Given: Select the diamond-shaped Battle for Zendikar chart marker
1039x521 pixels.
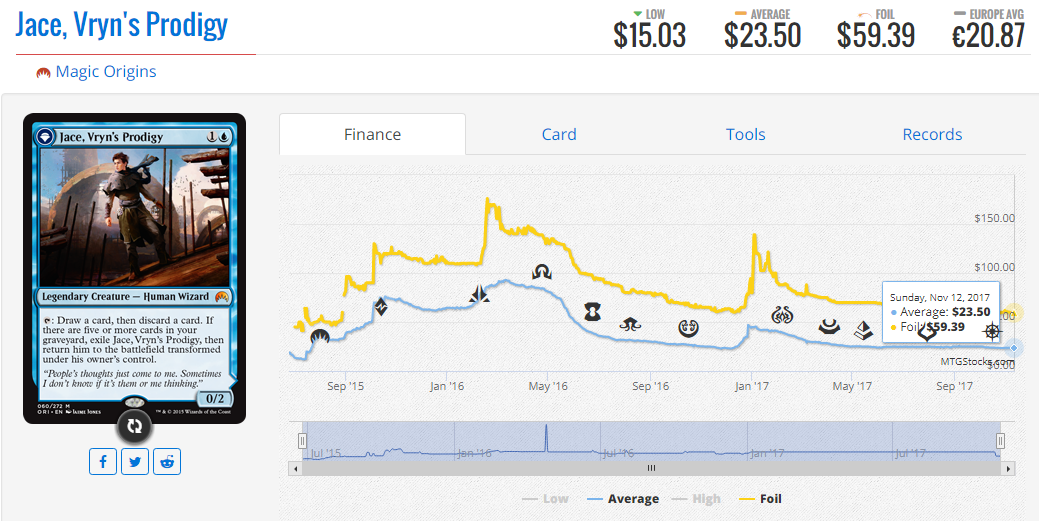Looking at the screenshot, I should coord(381,307).
